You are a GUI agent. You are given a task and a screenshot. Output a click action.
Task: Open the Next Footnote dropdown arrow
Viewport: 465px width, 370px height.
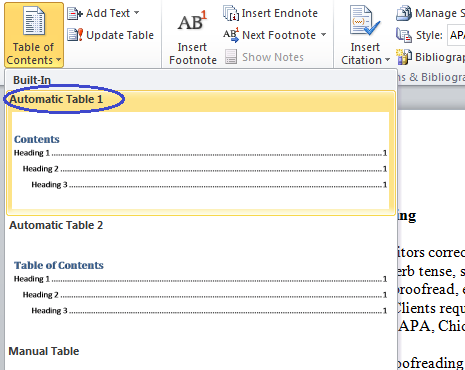tap(323, 34)
